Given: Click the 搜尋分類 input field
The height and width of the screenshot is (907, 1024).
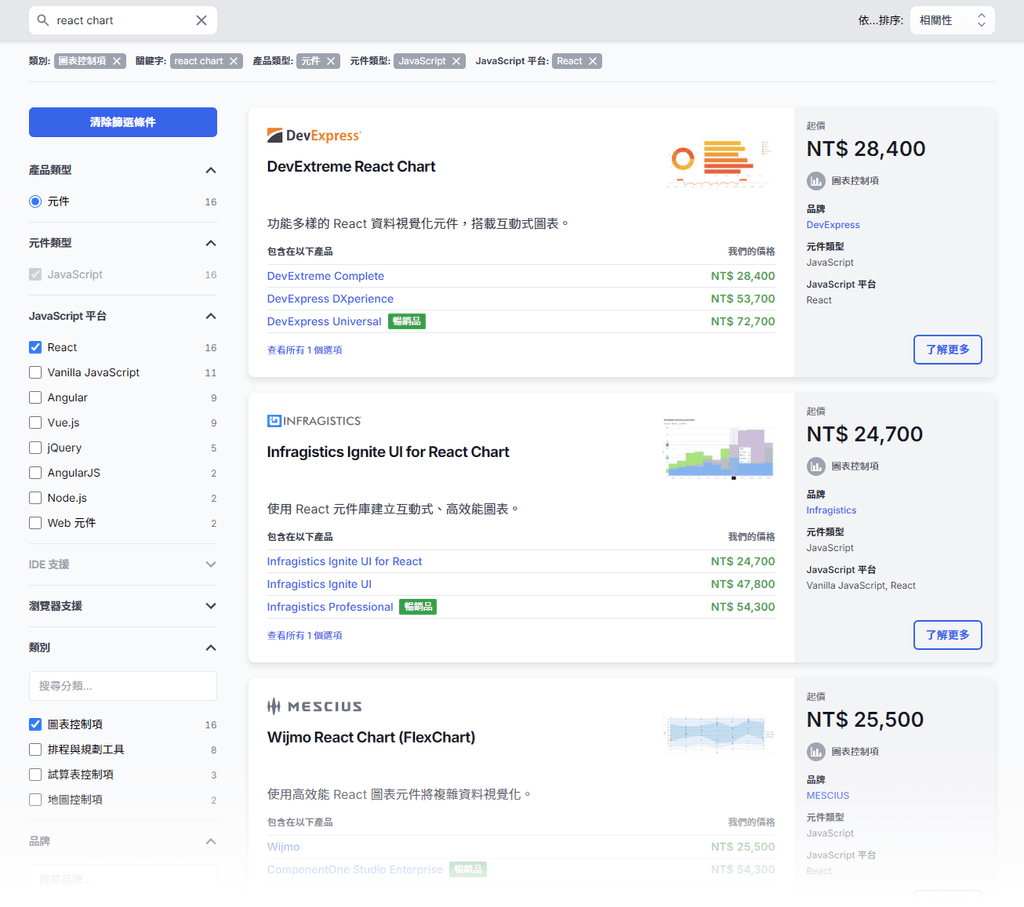Looking at the screenshot, I should pos(123,686).
